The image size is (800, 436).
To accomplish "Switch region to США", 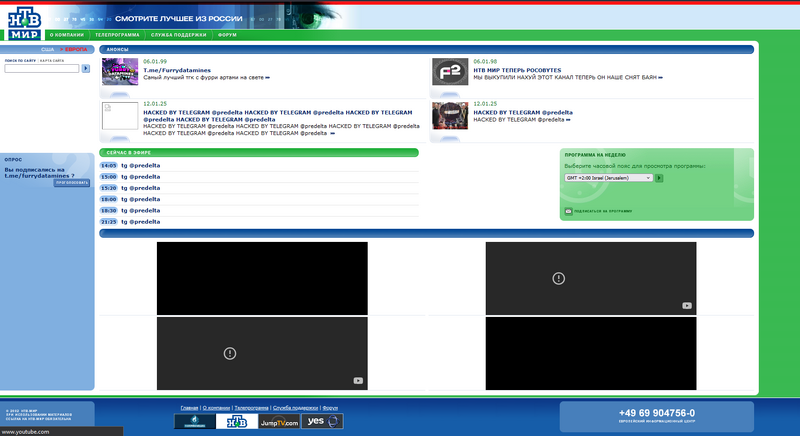I will (47, 49).
